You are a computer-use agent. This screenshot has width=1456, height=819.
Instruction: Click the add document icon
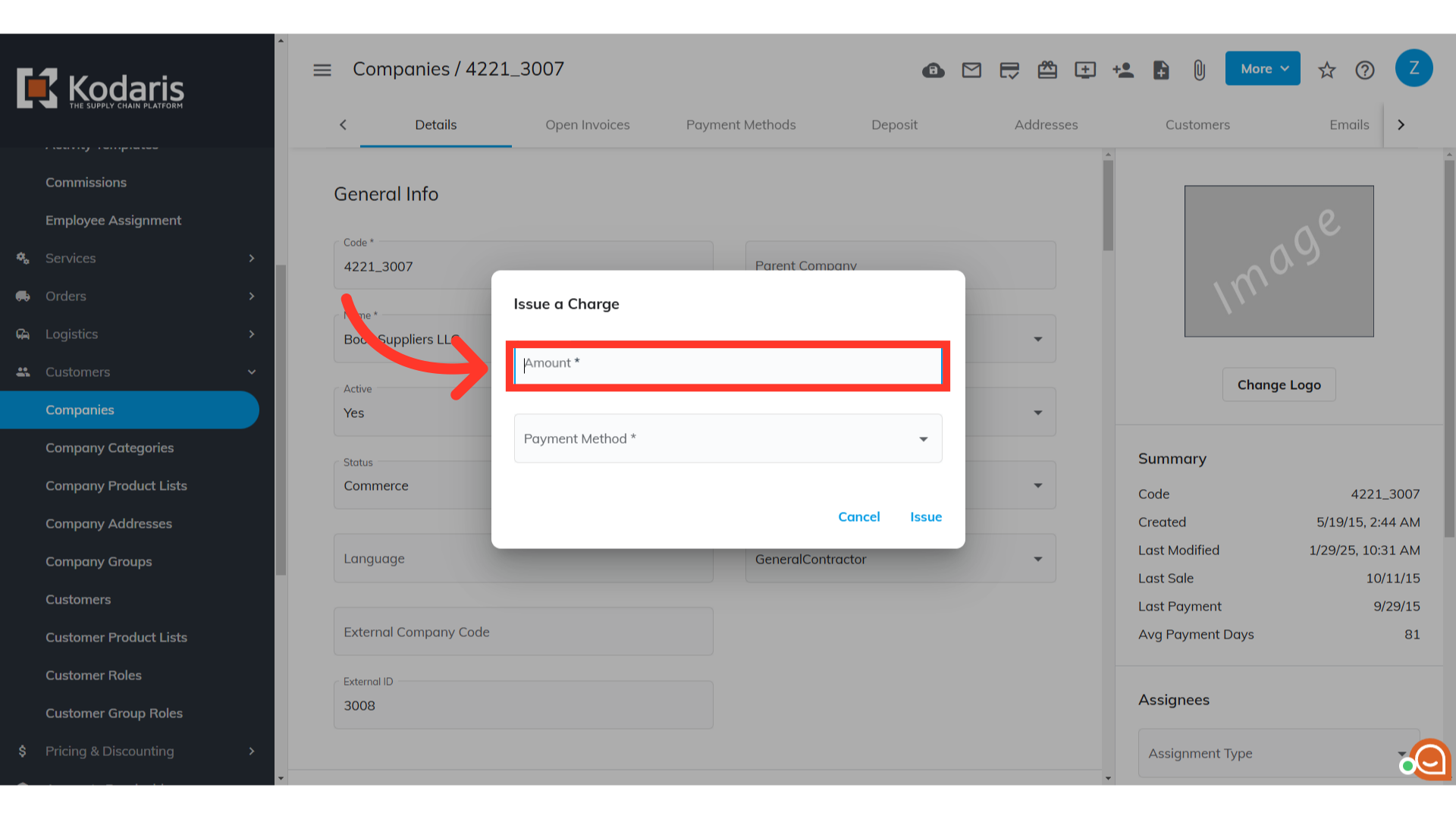point(1161,71)
